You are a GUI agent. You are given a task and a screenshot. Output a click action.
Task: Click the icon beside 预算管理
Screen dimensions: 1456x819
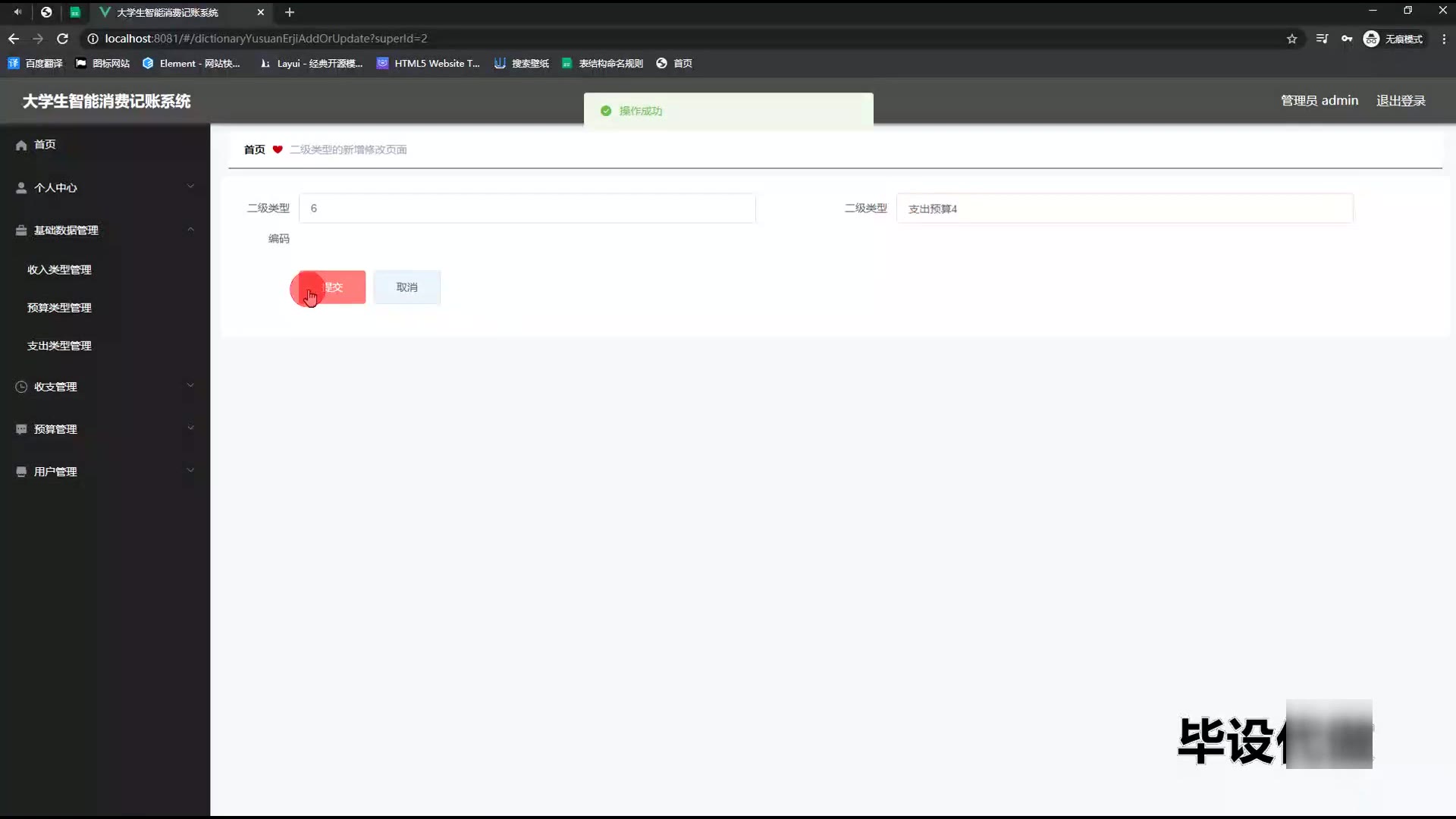click(x=21, y=429)
